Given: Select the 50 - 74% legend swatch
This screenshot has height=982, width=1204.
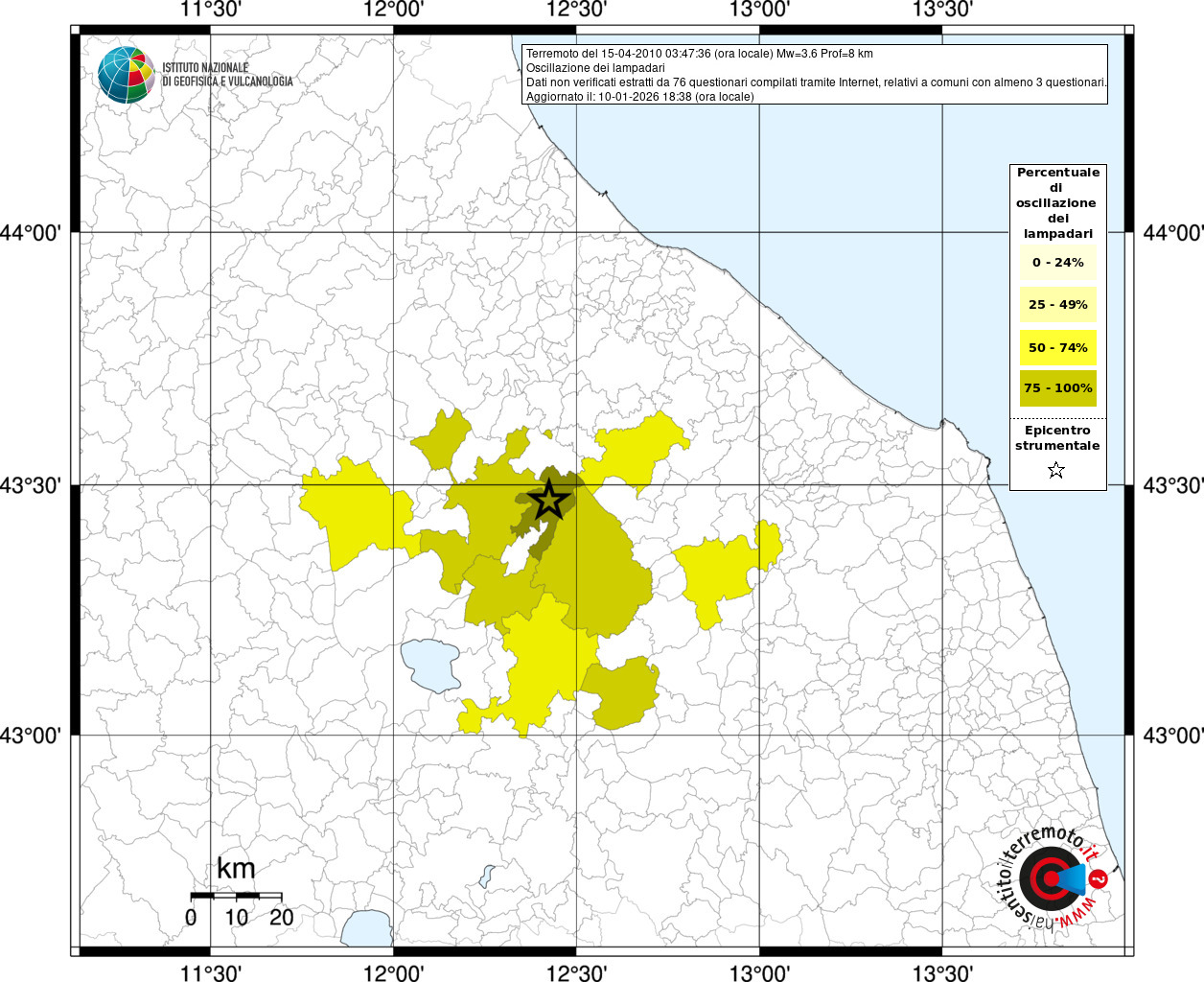Looking at the screenshot, I should [x=1057, y=347].
